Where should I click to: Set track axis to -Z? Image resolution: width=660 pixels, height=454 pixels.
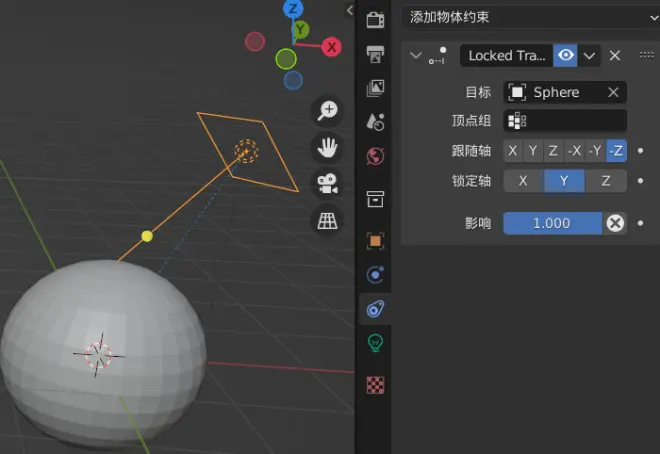pyautogui.click(x=616, y=151)
